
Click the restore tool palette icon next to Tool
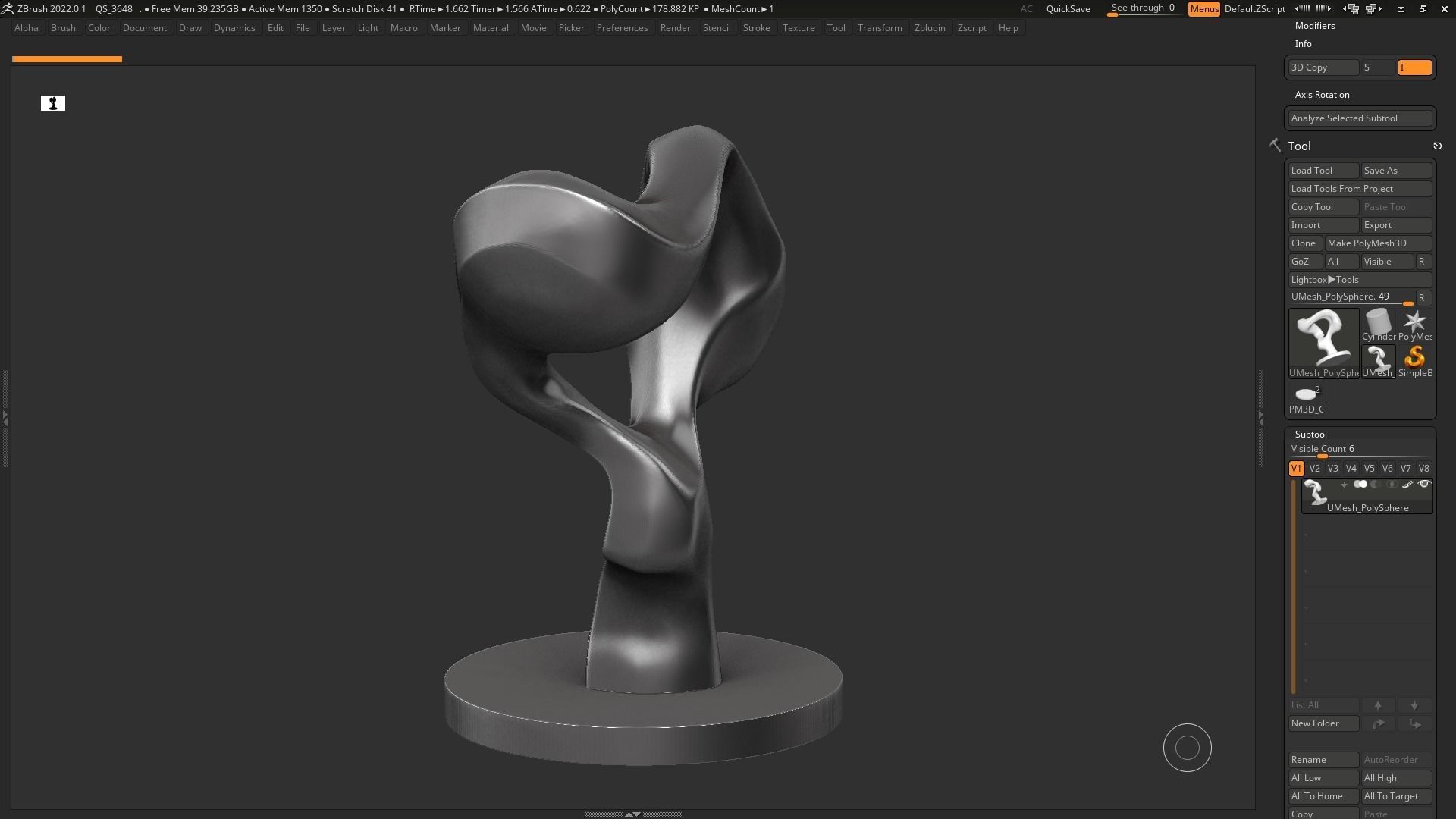[1437, 146]
